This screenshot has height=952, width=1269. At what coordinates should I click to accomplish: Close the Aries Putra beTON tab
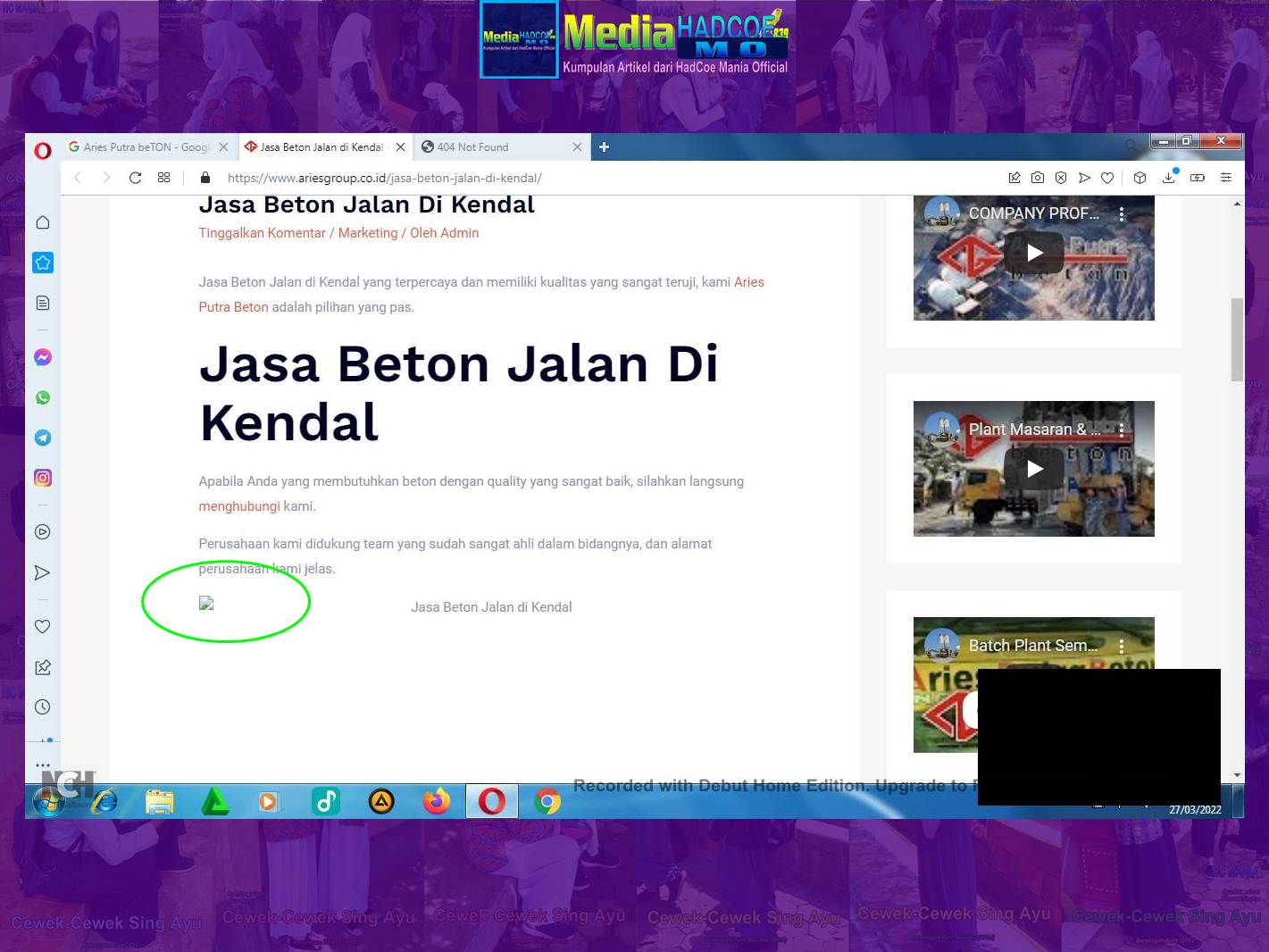tap(223, 147)
